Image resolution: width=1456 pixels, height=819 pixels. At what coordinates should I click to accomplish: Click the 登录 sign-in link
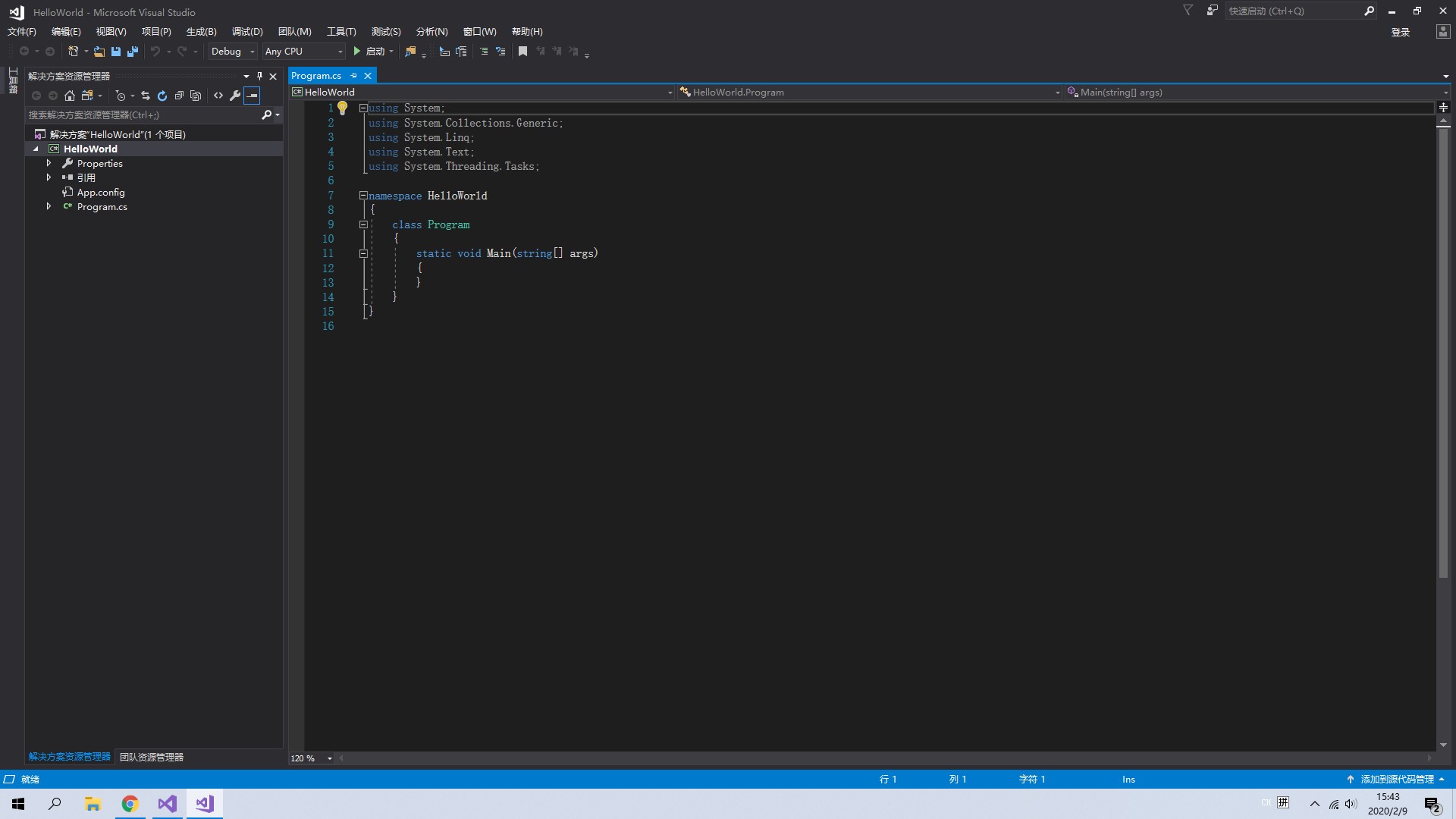pyautogui.click(x=1400, y=32)
